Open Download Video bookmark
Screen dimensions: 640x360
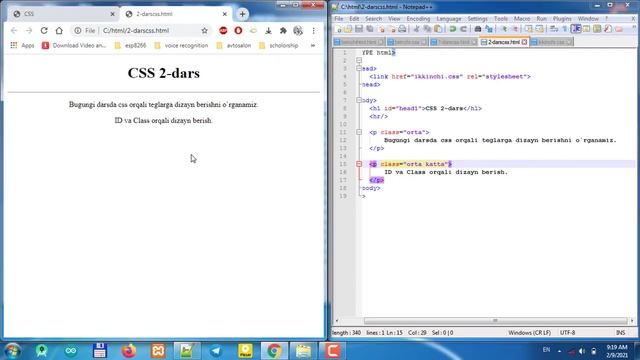(74, 45)
